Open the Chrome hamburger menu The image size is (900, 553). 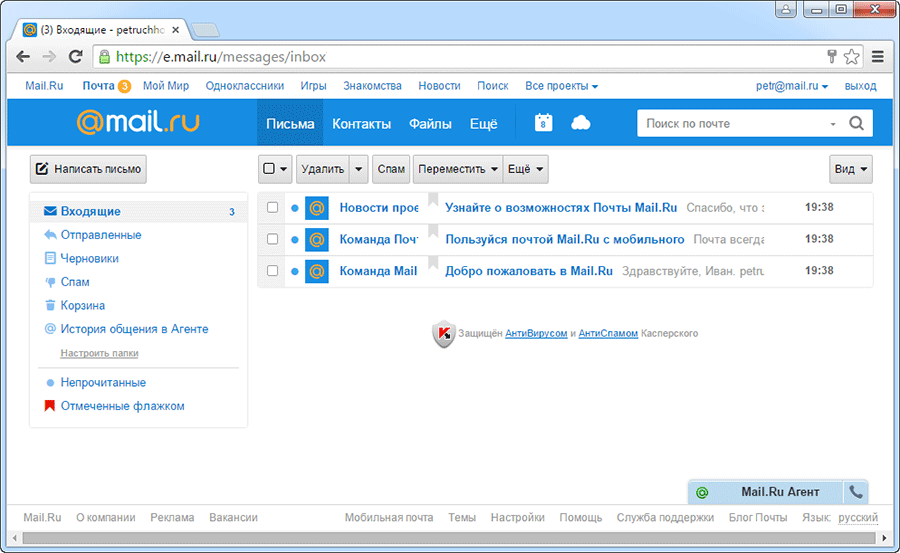(878, 56)
